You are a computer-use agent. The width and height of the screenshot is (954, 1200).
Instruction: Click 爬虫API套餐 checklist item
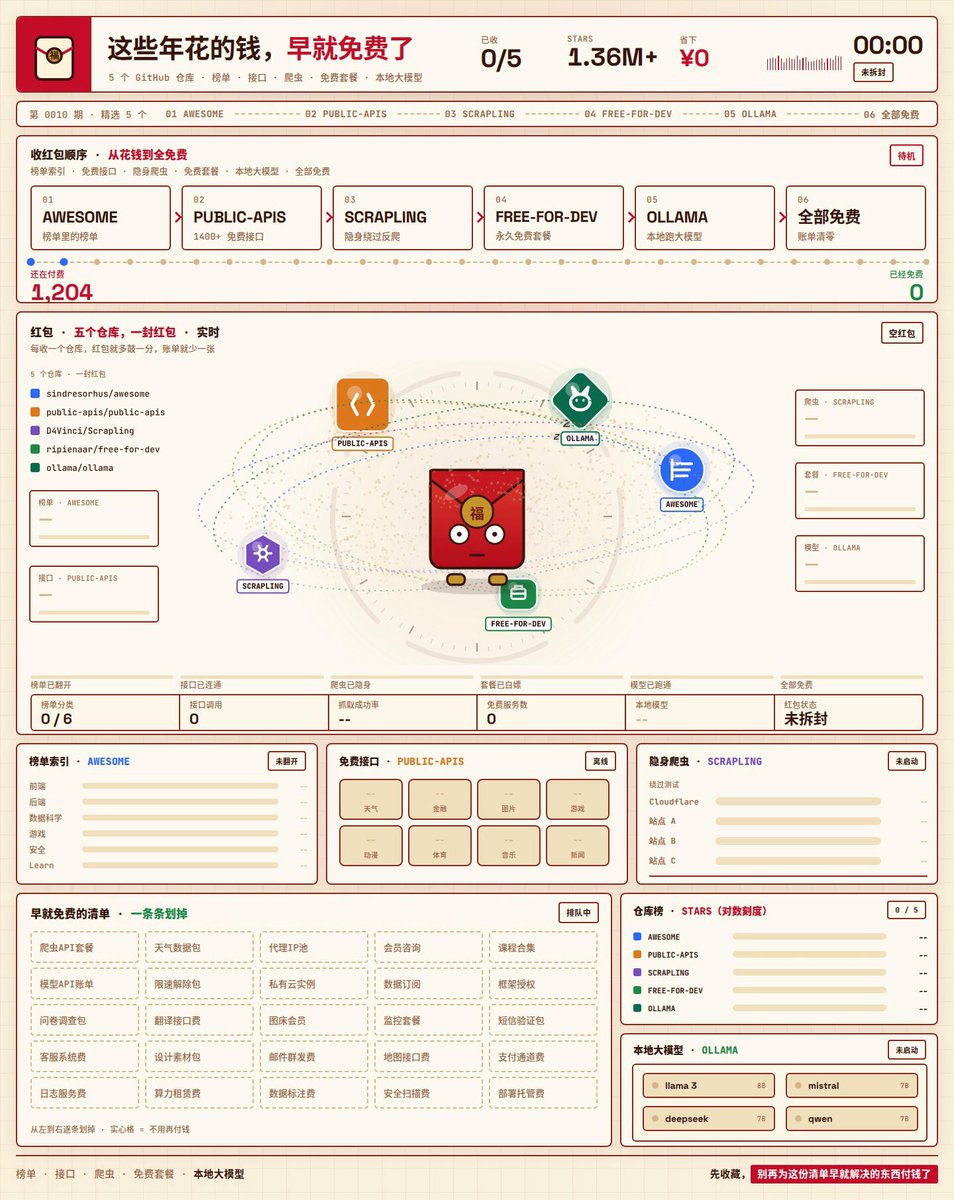tap(84, 948)
